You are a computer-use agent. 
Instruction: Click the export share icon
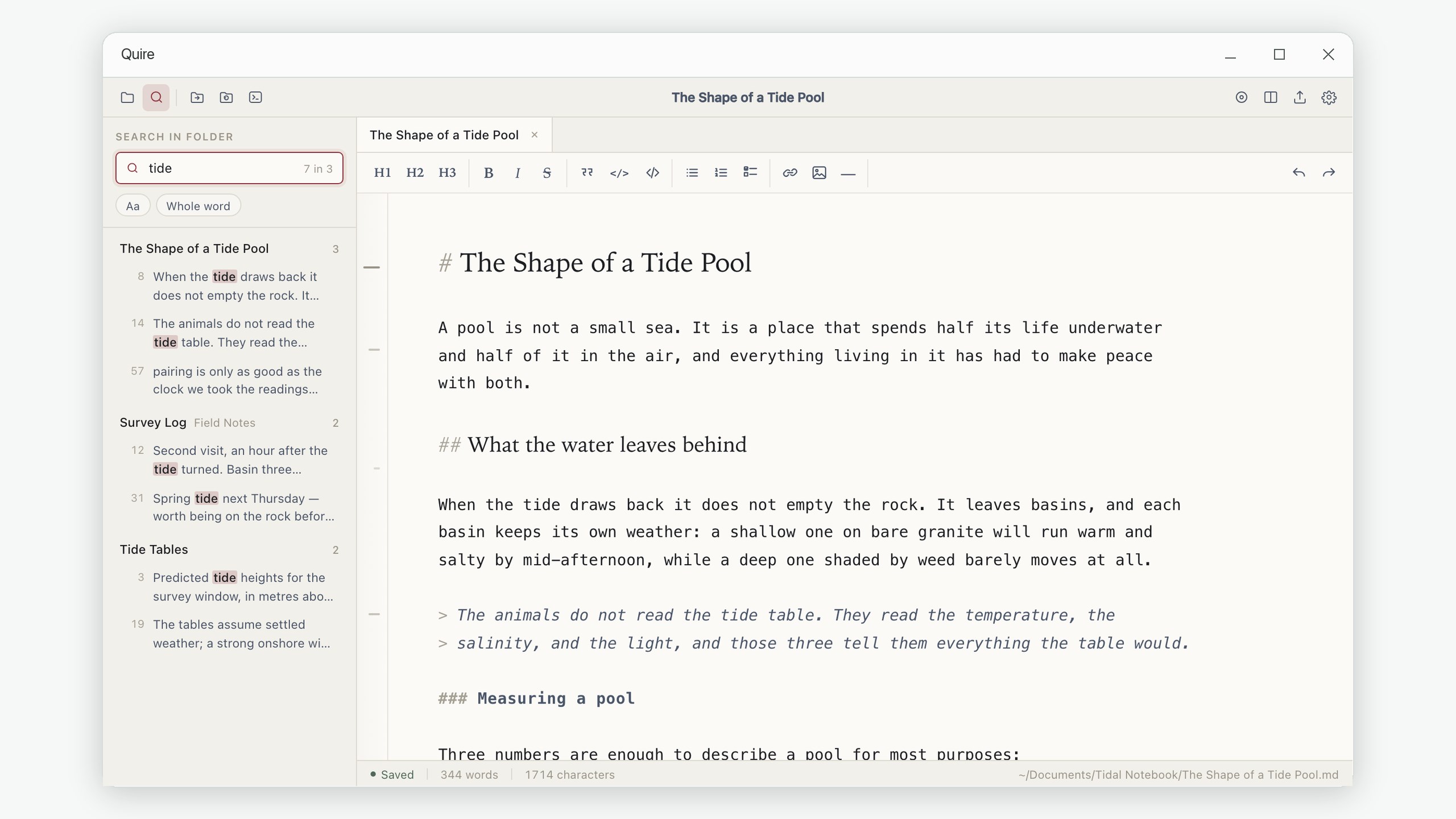(x=1300, y=97)
